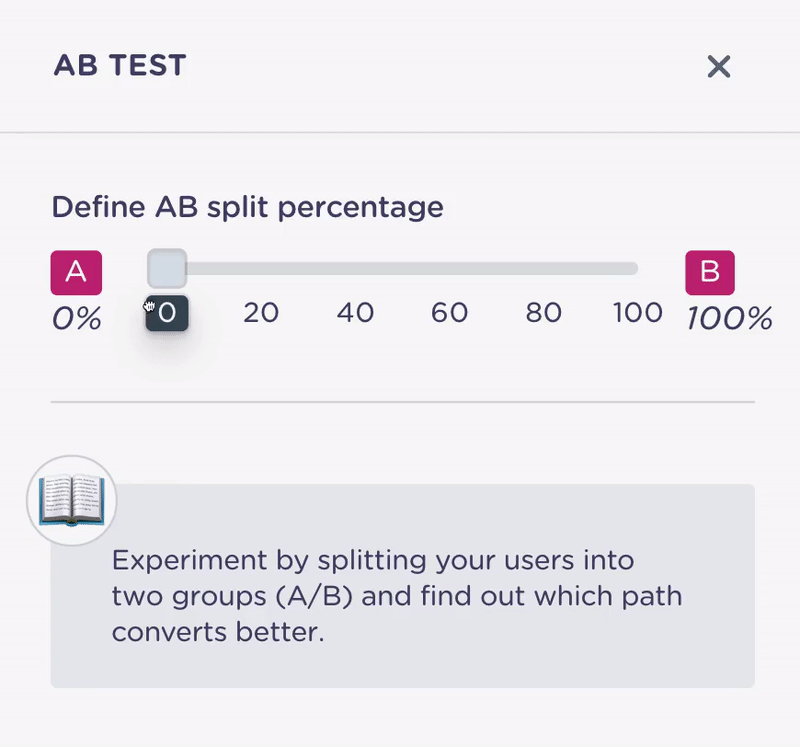Click the experiment description text box
The image size is (800, 747).
(x=403, y=586)
